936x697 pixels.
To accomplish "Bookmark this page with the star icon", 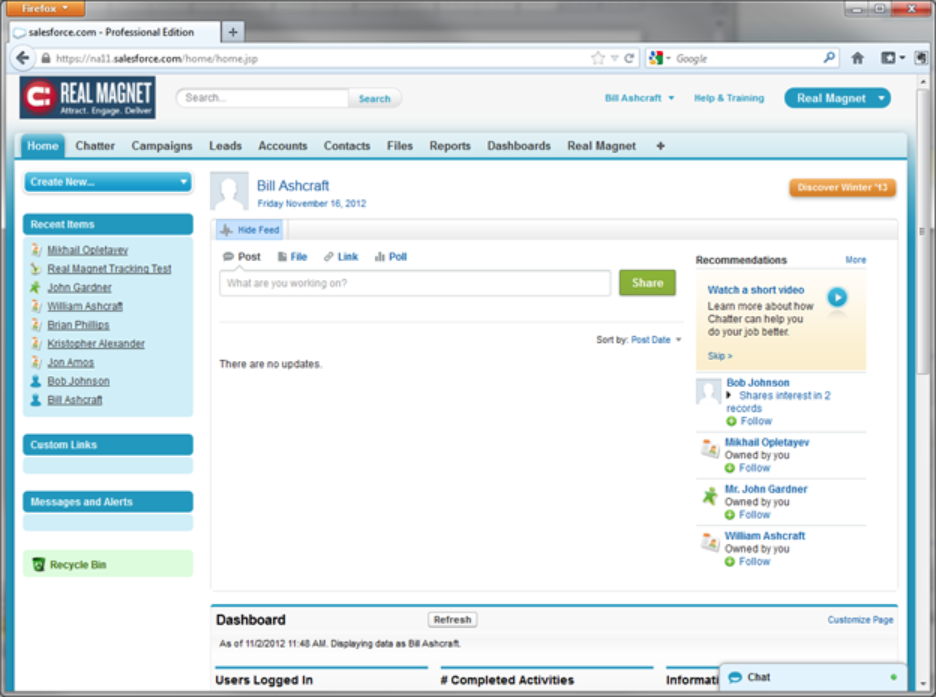I will tap(598, 58).
